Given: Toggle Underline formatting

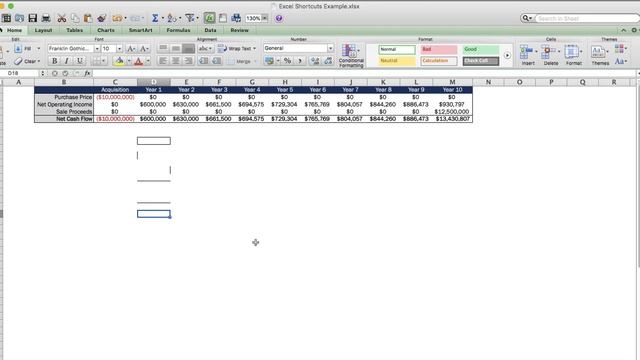Looking at the screenshot, I should pos(80,61).
